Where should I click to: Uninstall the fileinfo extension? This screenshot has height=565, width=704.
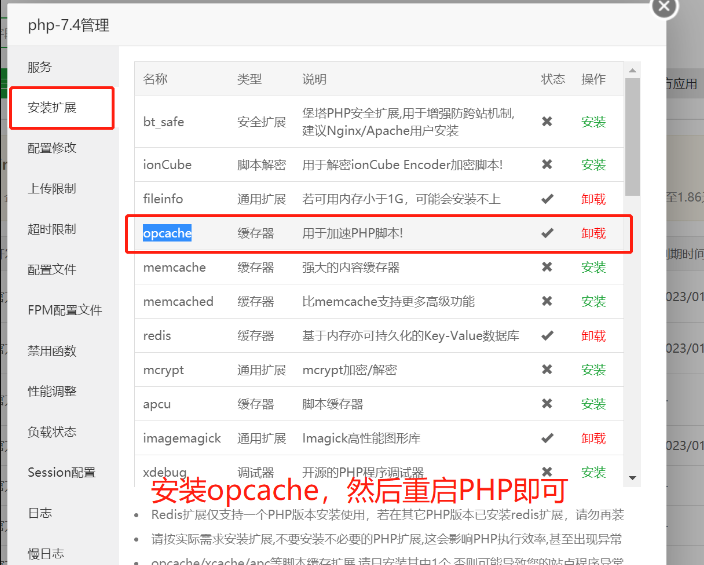tap(594, 199)
